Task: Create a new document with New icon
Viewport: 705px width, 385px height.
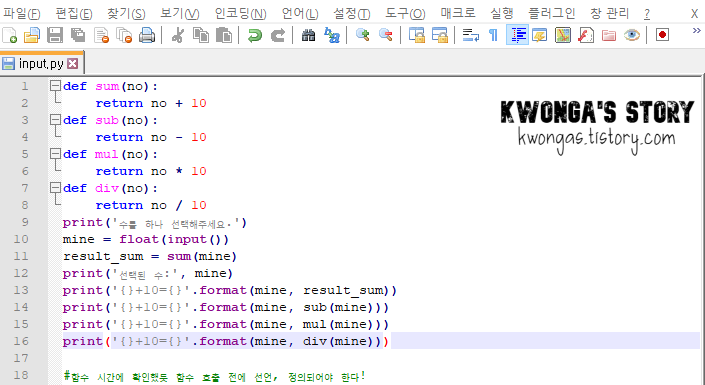Action: tap(9, 35)
